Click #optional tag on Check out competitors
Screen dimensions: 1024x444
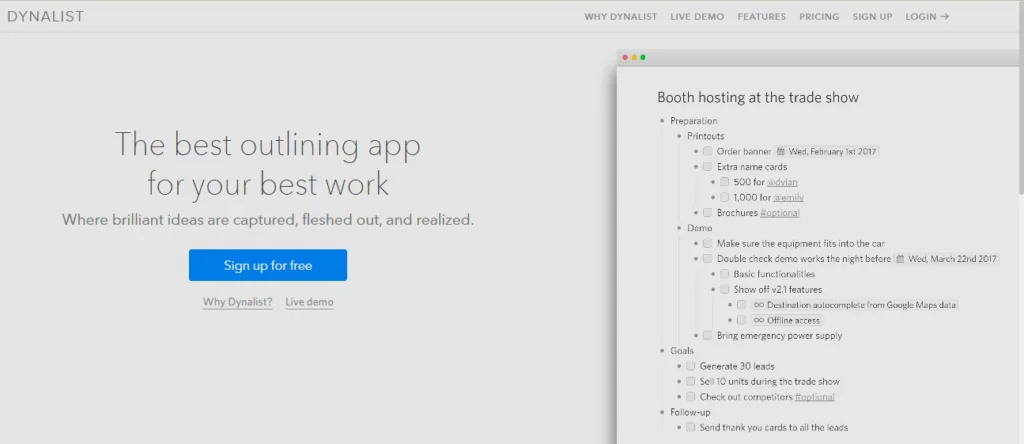[815, 397]
